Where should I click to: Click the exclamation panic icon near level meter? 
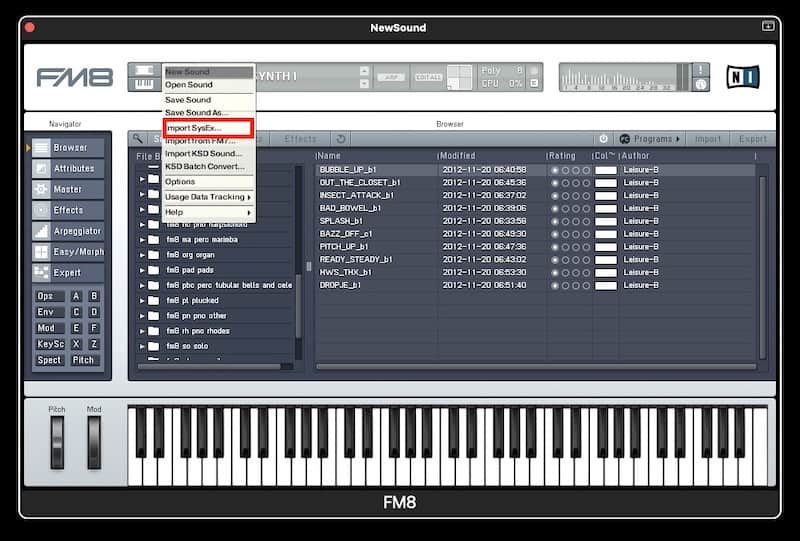pyautogui.click(x=701, y=70)
